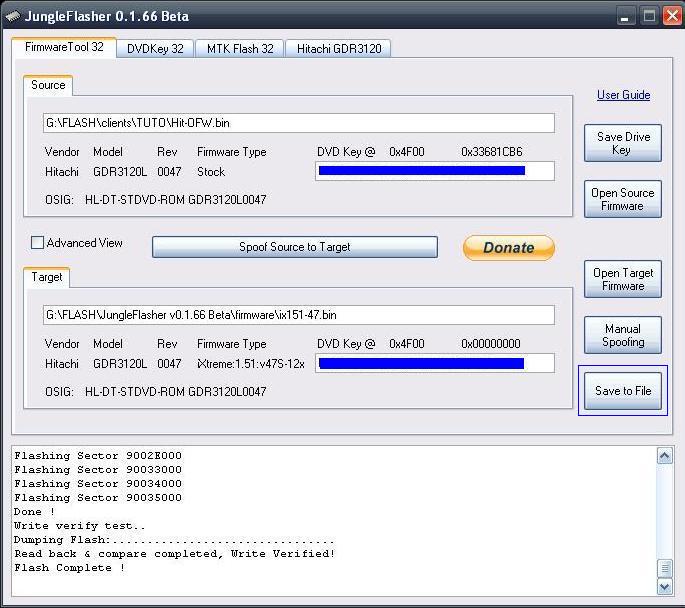
Task: Click Target vendor value 'Hitachi'
Action: tap(62, 364)
